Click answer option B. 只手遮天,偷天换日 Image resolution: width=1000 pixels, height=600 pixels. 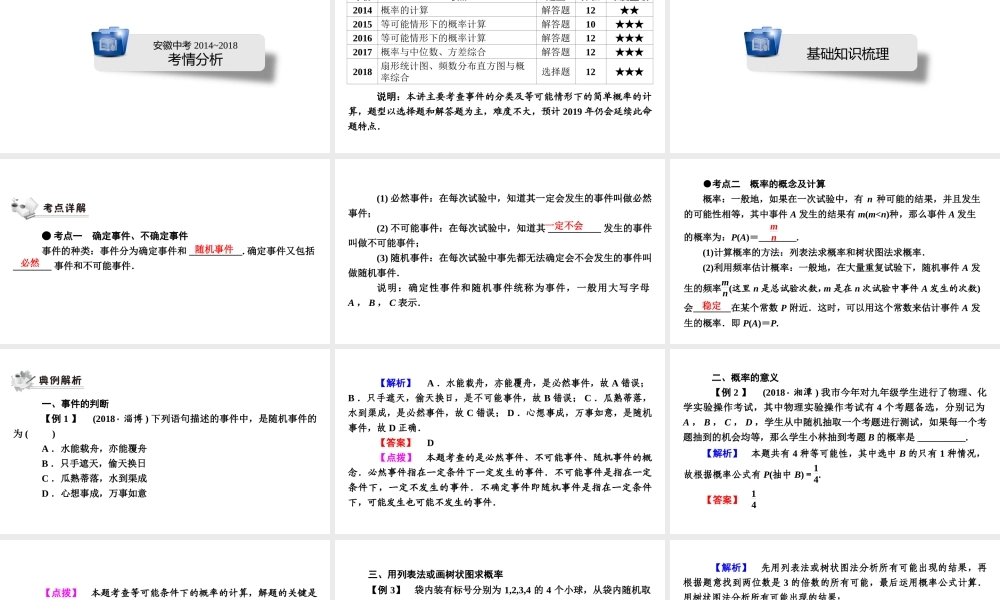[x=94, y=464]
